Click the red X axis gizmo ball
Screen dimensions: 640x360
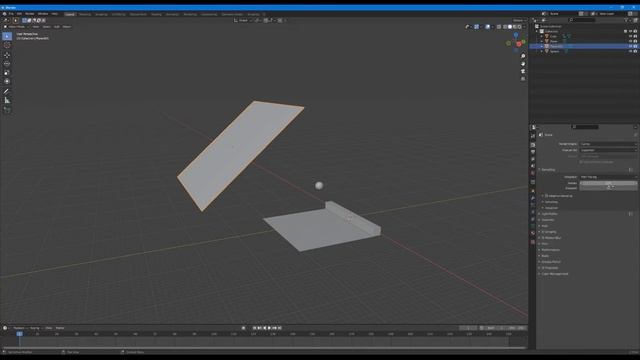pos(519,44)
